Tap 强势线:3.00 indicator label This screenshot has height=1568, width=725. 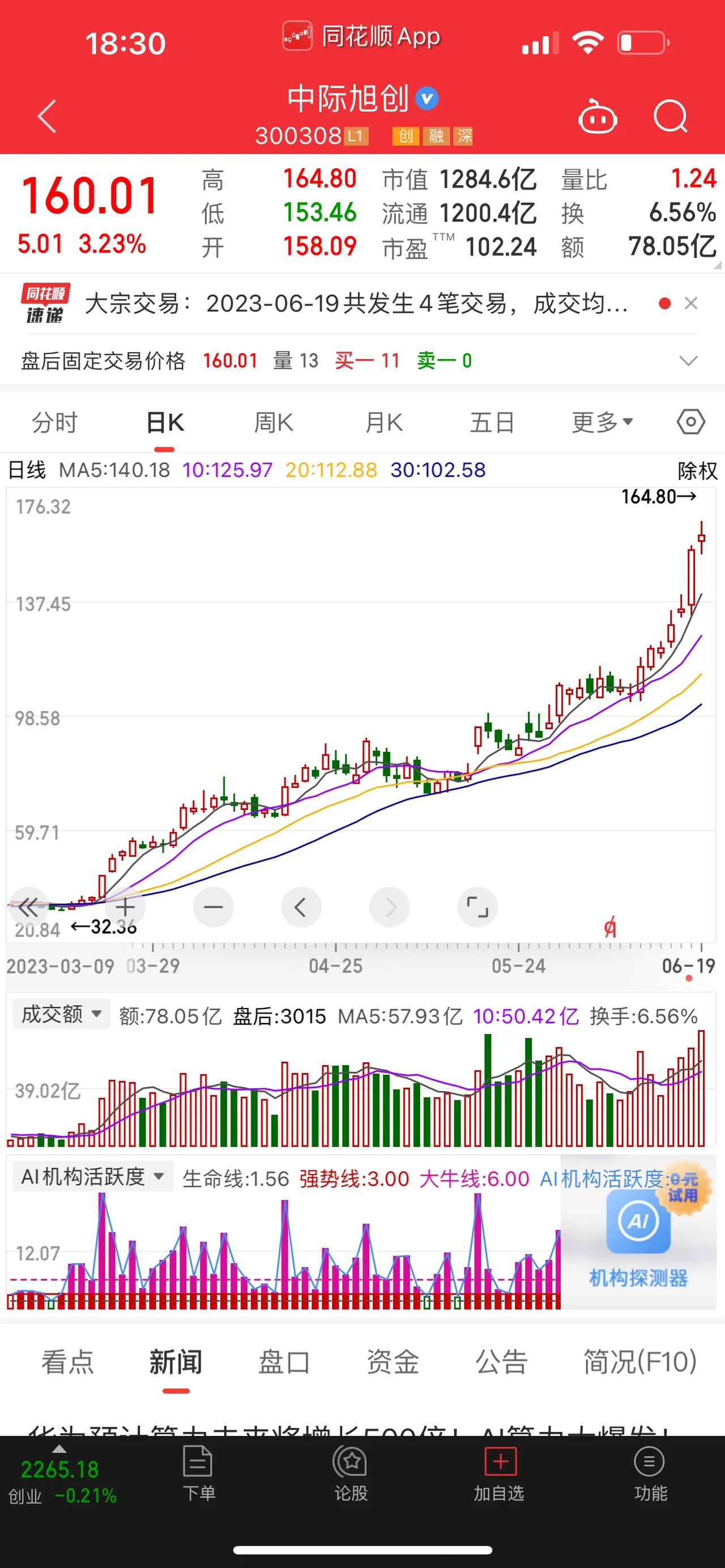pos(353,1178)
